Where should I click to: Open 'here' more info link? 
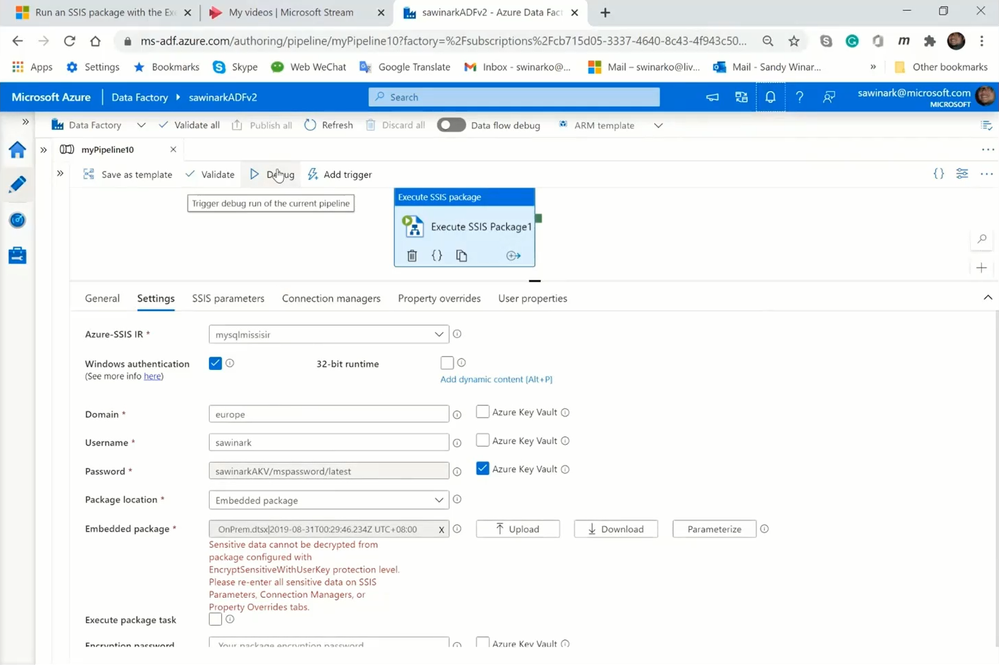point(152,376)
